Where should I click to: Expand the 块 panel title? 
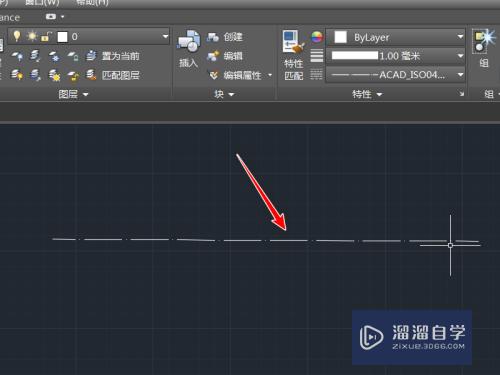point(224,94)
